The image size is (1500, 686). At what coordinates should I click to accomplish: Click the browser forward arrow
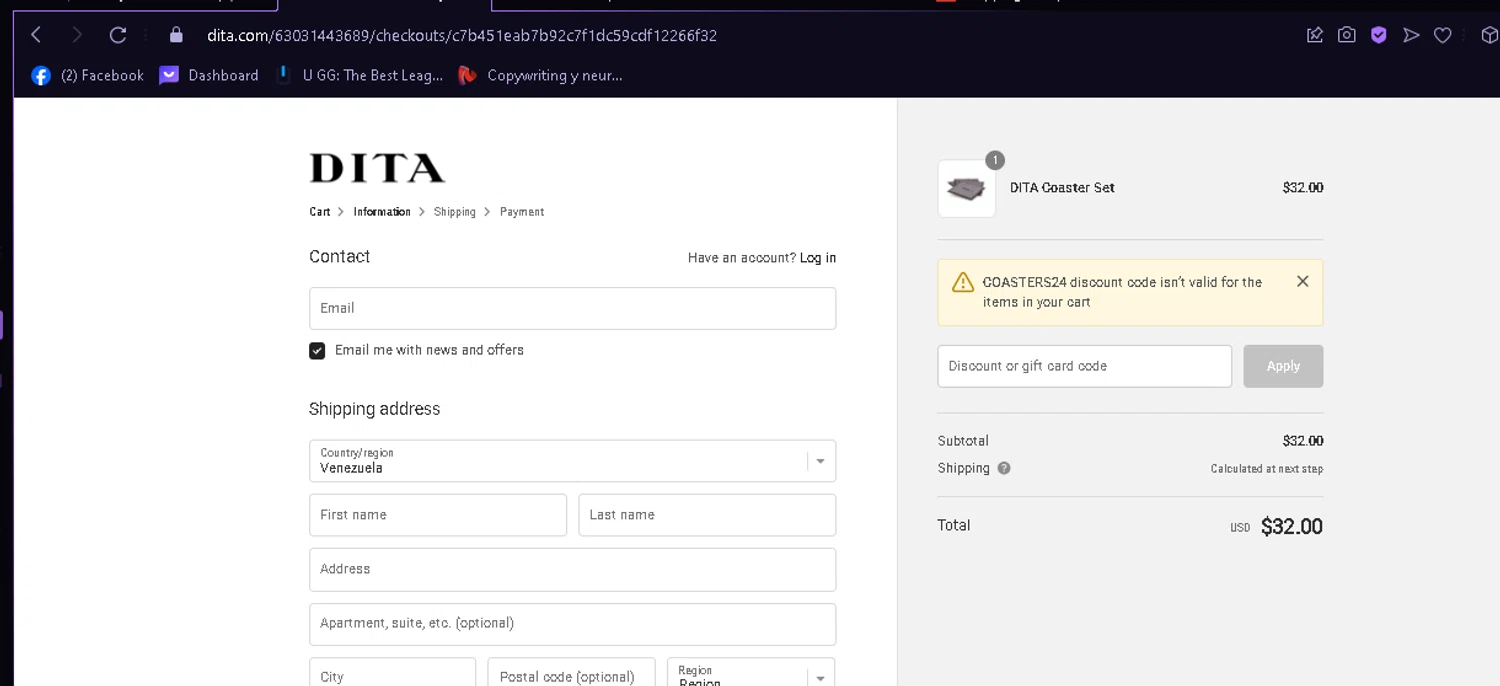point(77,35)
